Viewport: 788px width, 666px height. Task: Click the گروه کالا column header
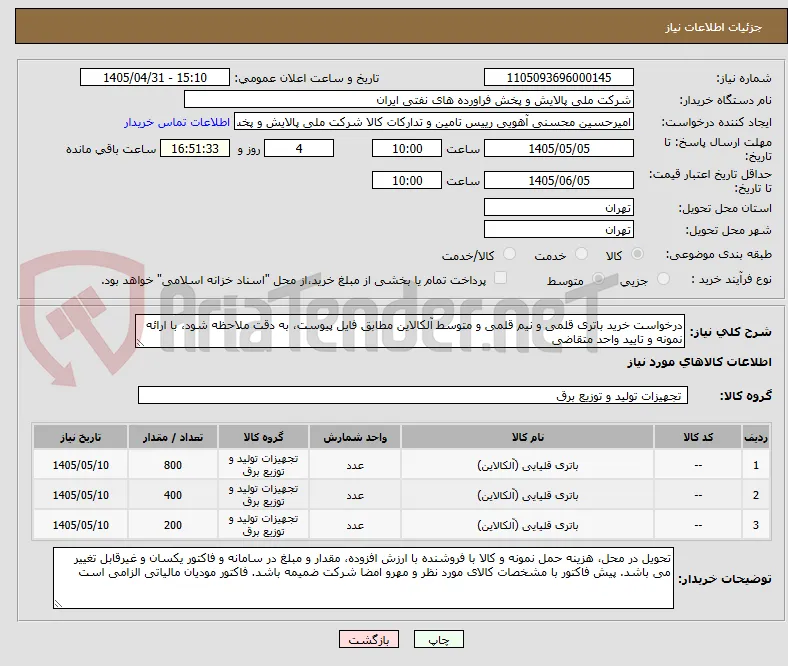point(263,437)
